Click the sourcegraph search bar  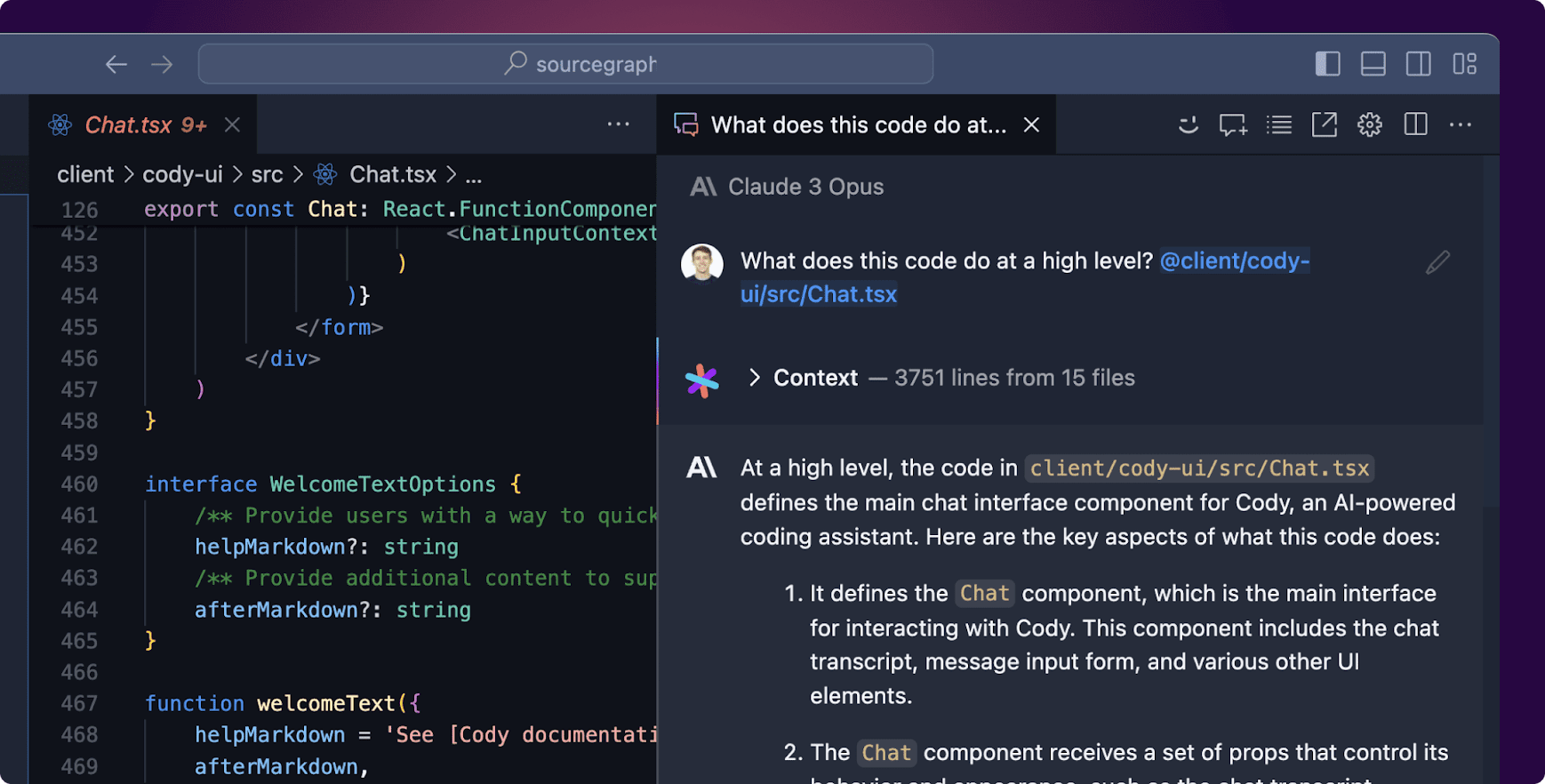(565, 64)
